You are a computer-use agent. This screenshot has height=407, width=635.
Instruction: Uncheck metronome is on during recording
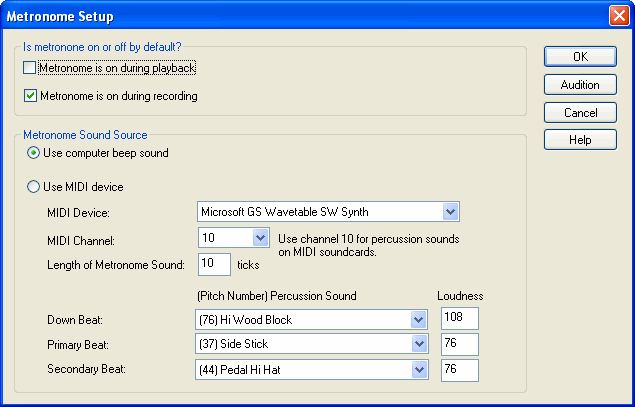coord(30,96)
